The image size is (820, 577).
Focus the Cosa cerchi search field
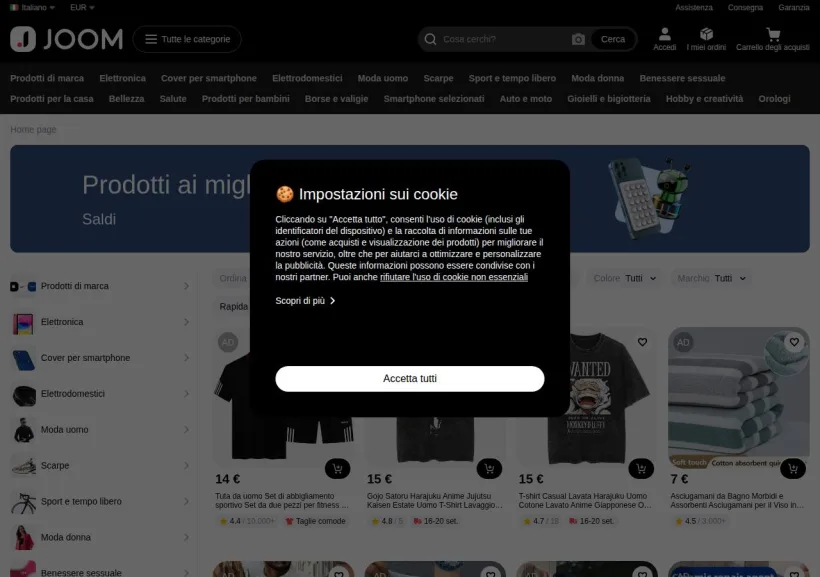coord(504,39)
